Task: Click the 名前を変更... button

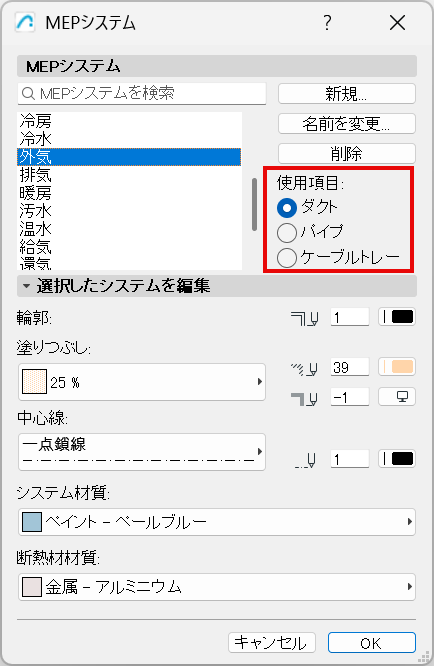Action: (x=347, y=124)
